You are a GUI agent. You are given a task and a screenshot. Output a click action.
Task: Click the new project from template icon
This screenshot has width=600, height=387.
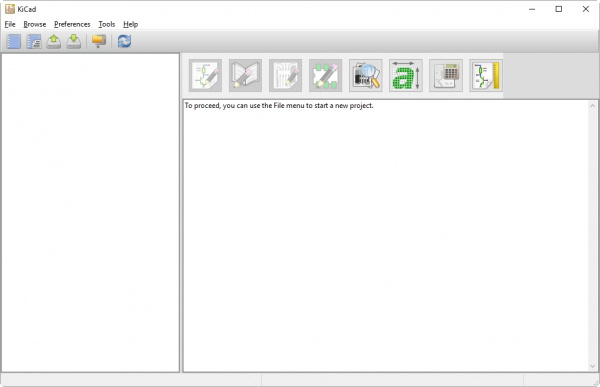(x=34, y=41)
